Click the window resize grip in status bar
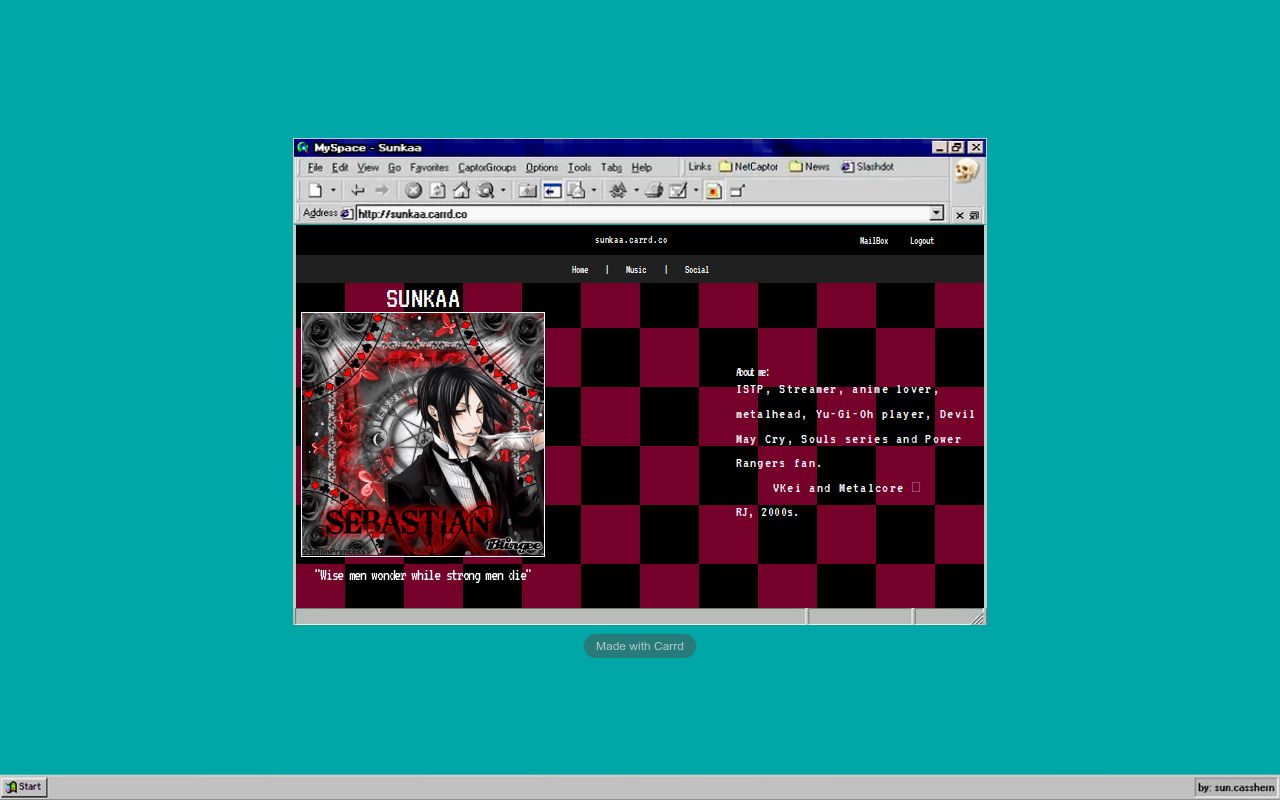This screenshot has height=800, width=1280. coord(978,618)
